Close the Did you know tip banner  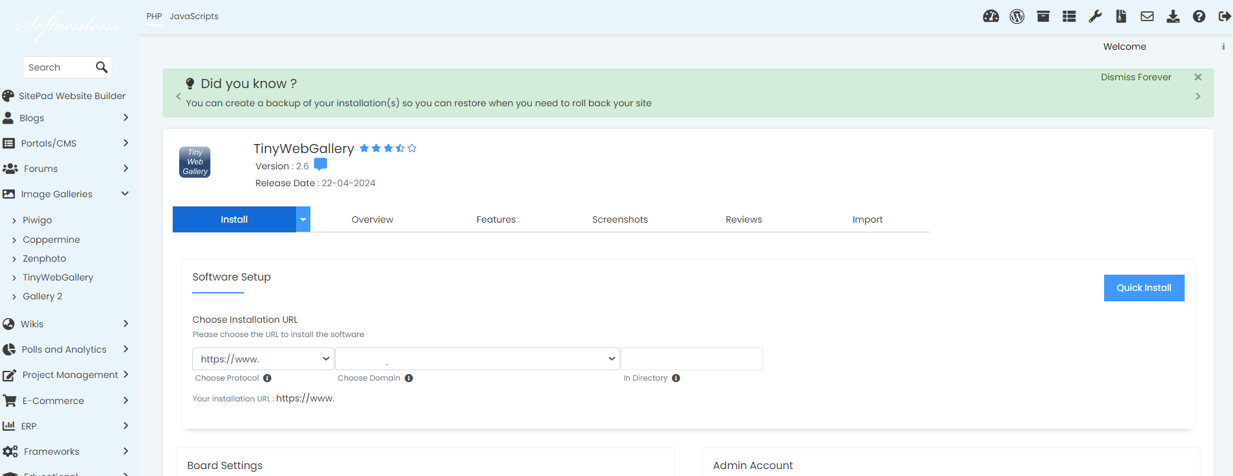1198,77
